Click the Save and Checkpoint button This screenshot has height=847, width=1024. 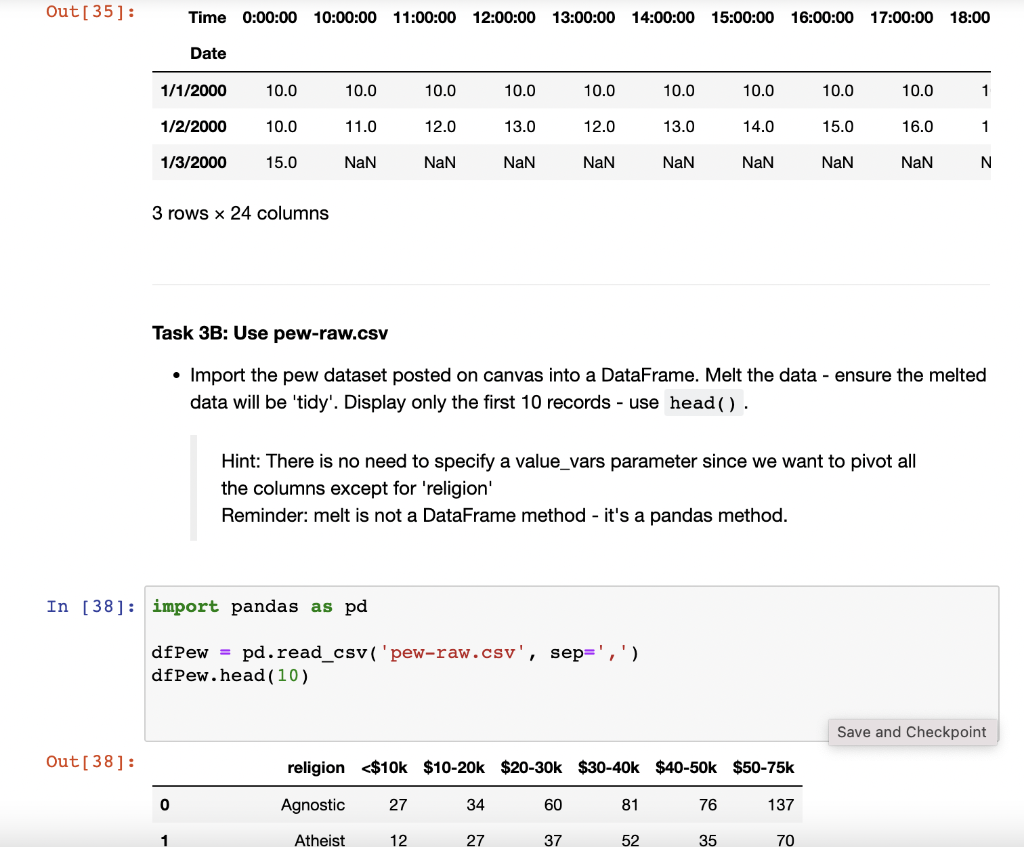click(x=911, y=731)
